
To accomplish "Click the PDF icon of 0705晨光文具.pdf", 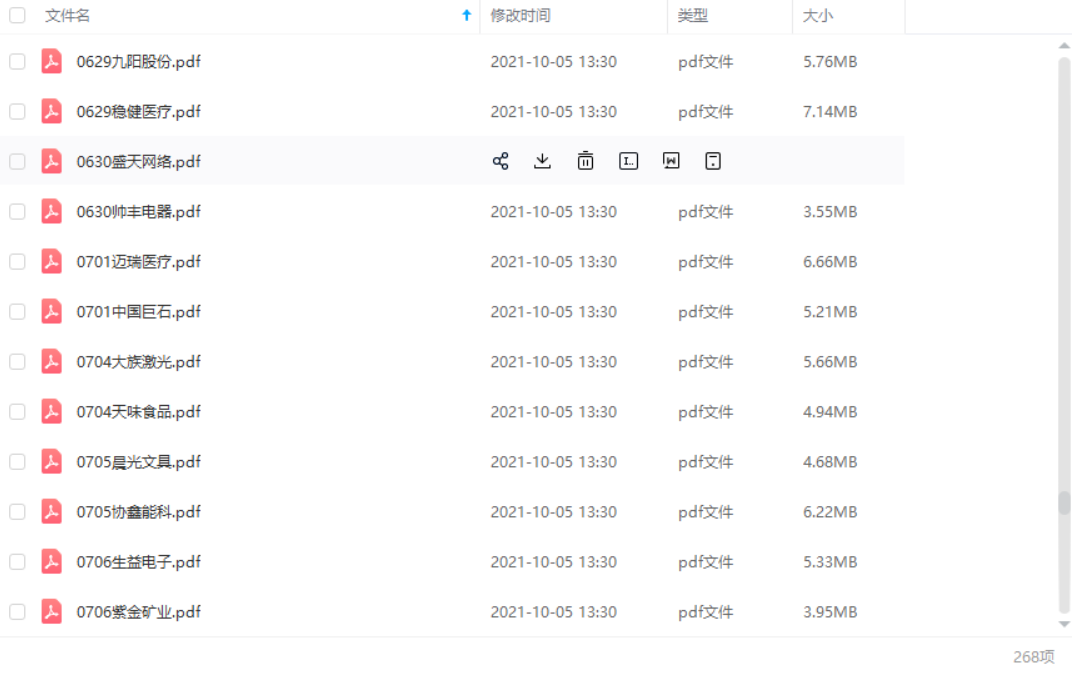I will coord(51,462).
